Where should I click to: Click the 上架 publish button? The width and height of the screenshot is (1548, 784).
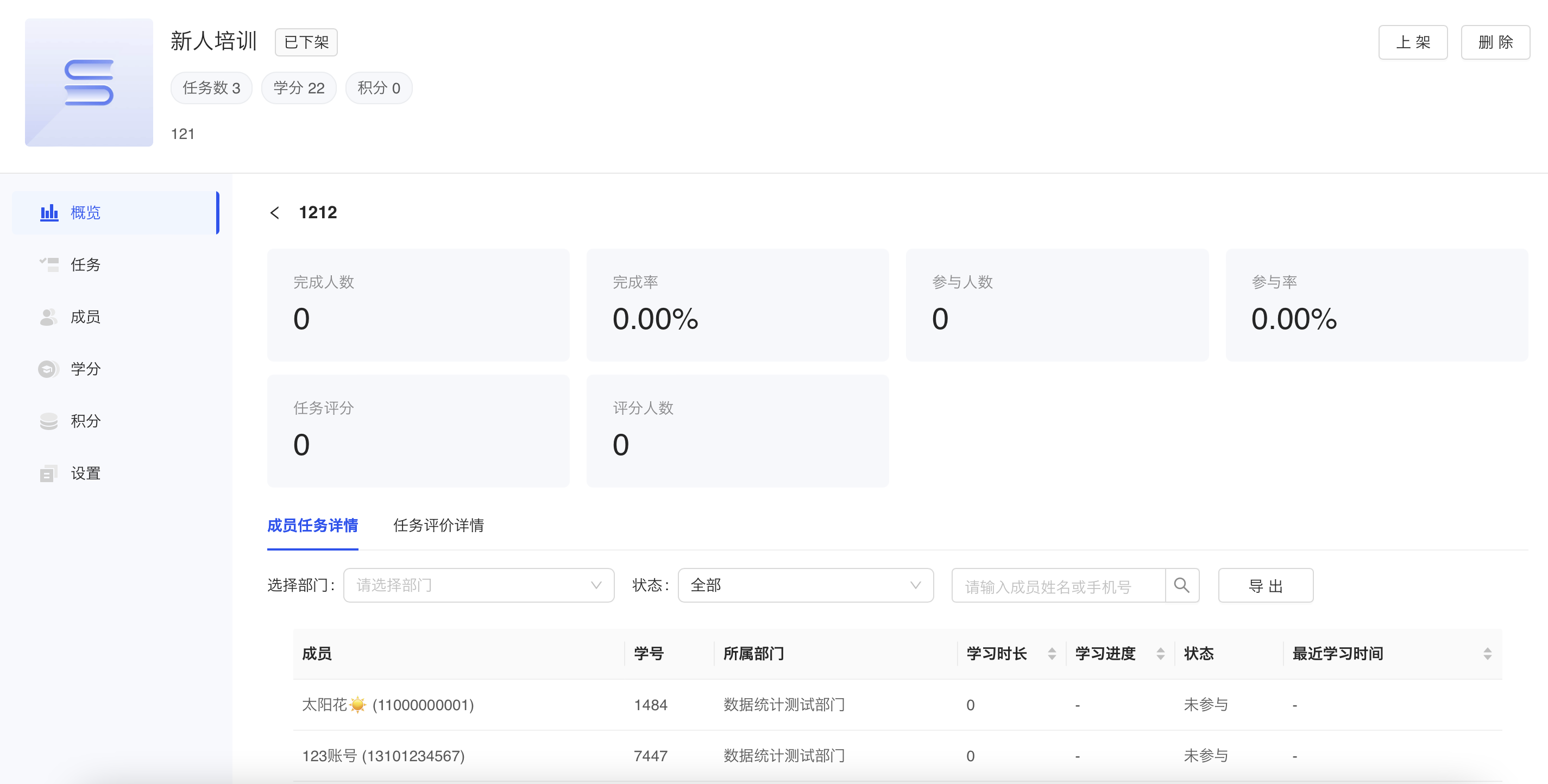1413,42
